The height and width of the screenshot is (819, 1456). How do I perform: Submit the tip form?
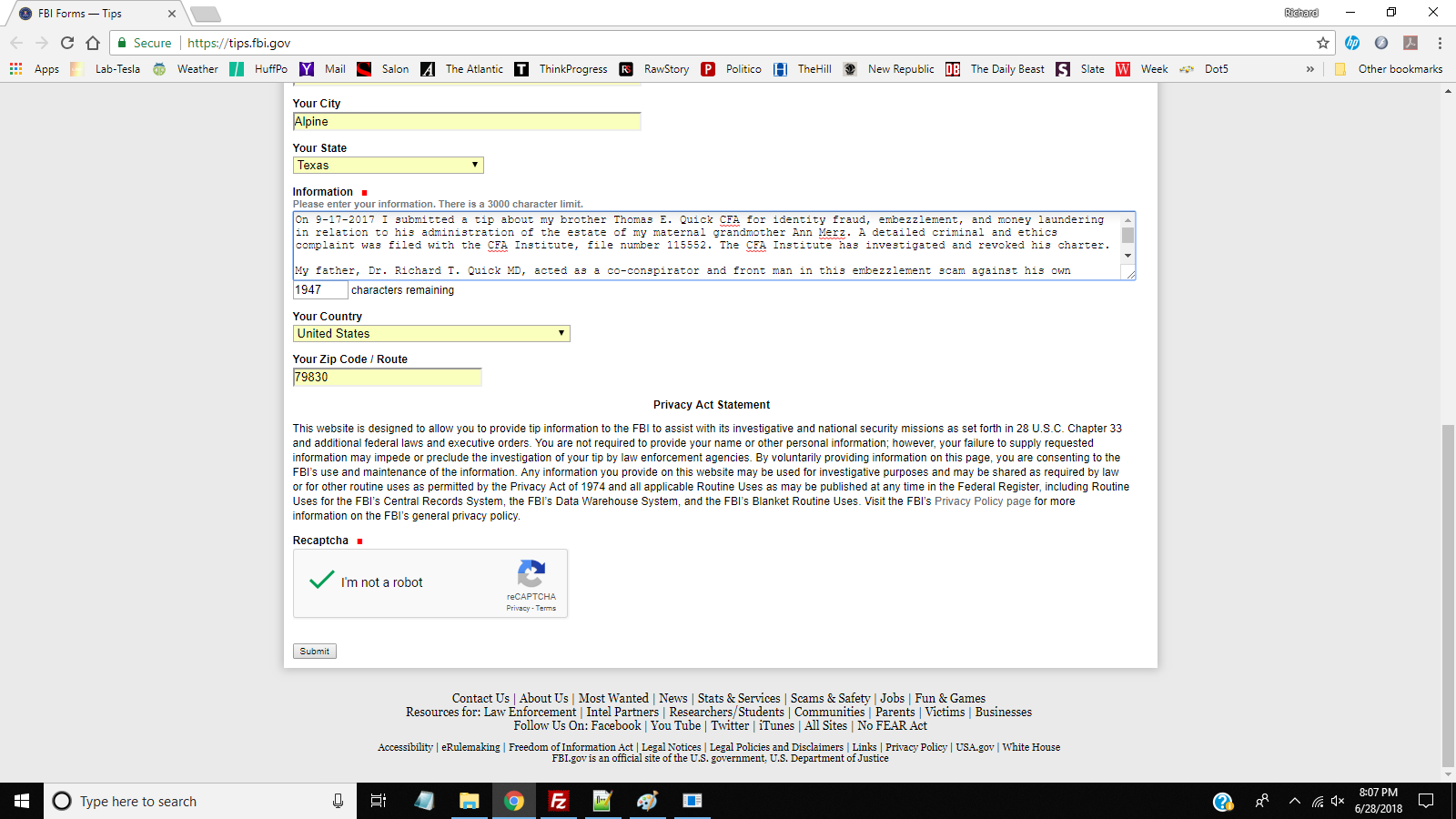(x=315, y=651)
